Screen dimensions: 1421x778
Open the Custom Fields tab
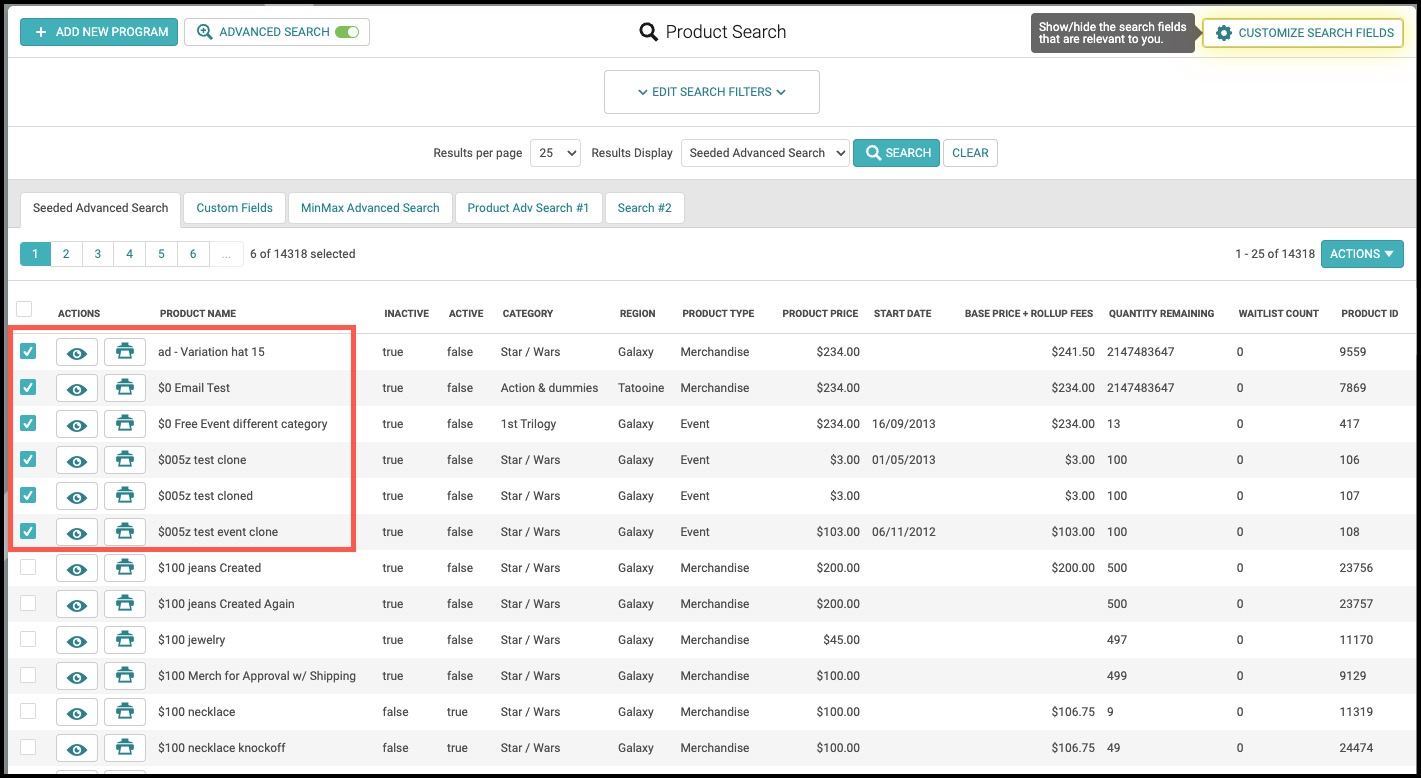234,208
